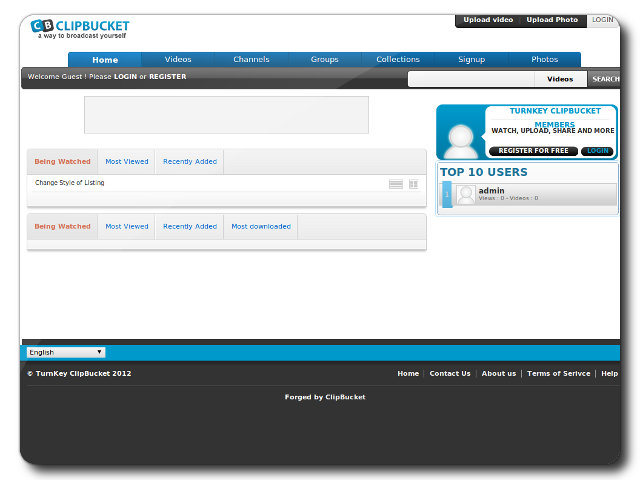This screenshot has width=640, height=480.
Task: Open the Collections navigation tab
Action: pyautogui.click(x=398, y=60)
